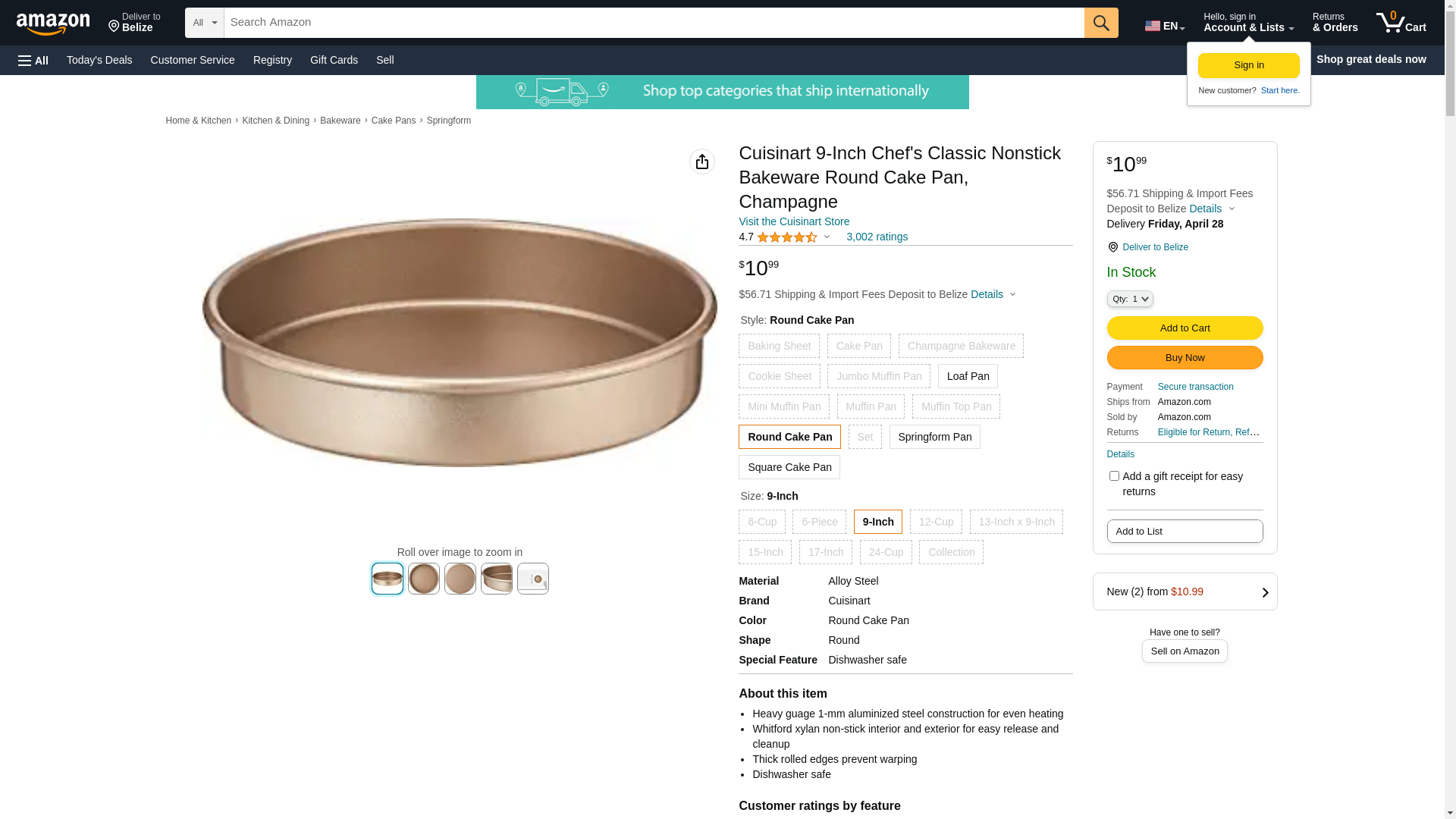Click the star rating icons

click(786, 237)
